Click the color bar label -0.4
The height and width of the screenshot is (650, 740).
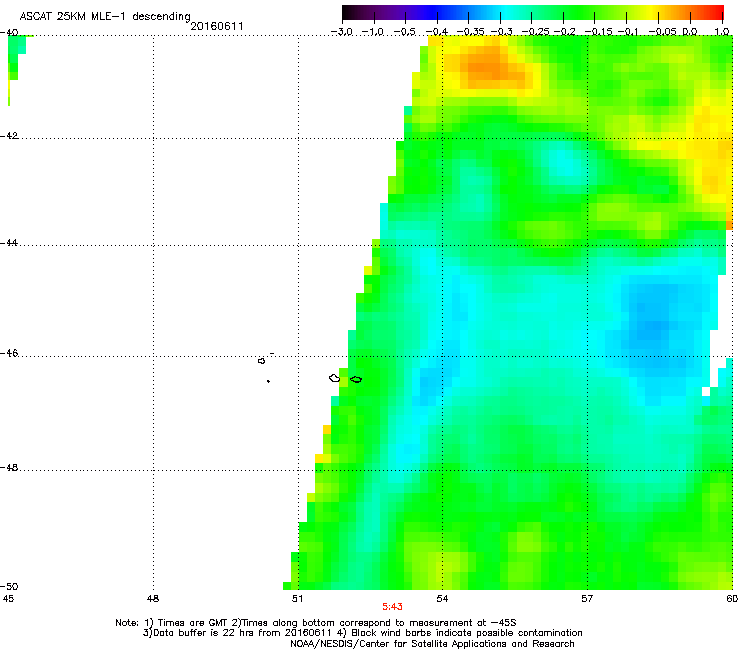pos(437,32)
